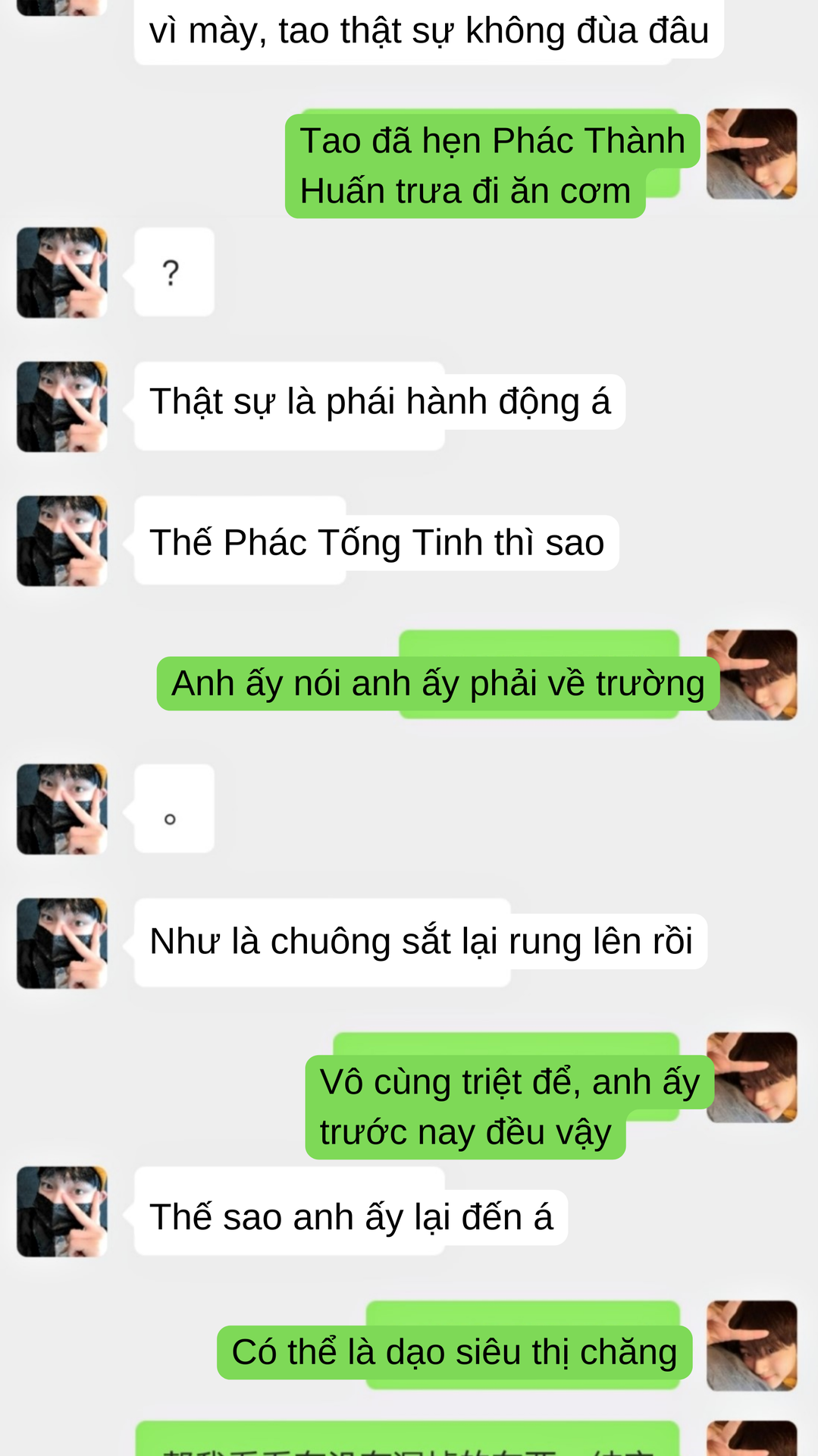Viewport: 818px width, 1456px height.
Task: Tap avatar next to "Anh ấy nói anh ấy phải về trường"
Action: (x=752, y=675)
